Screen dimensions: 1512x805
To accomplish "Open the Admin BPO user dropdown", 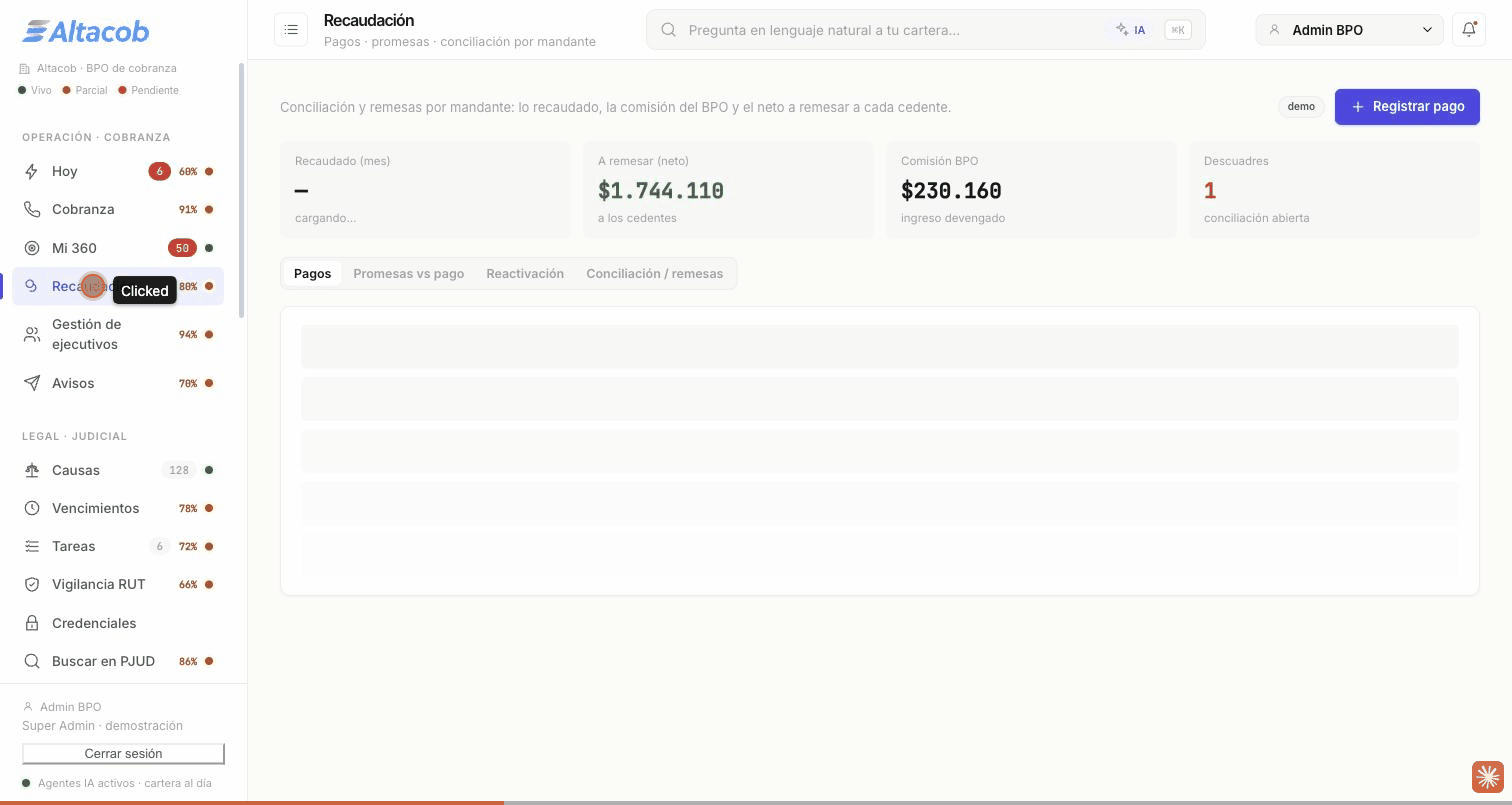I will coord(1349,30).
